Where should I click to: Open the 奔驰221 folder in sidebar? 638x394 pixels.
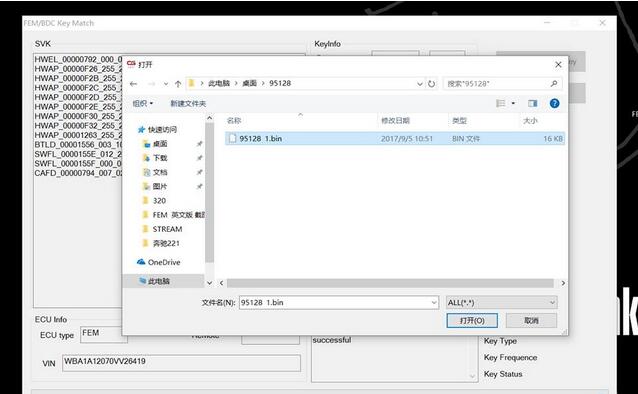(161, 243)
